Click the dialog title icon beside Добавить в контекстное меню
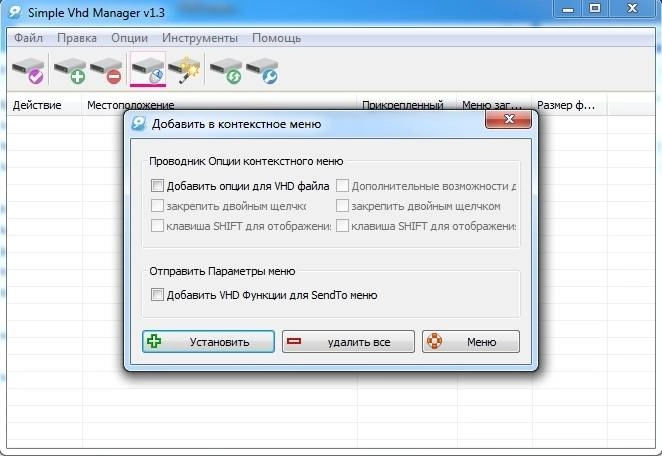 138,124
